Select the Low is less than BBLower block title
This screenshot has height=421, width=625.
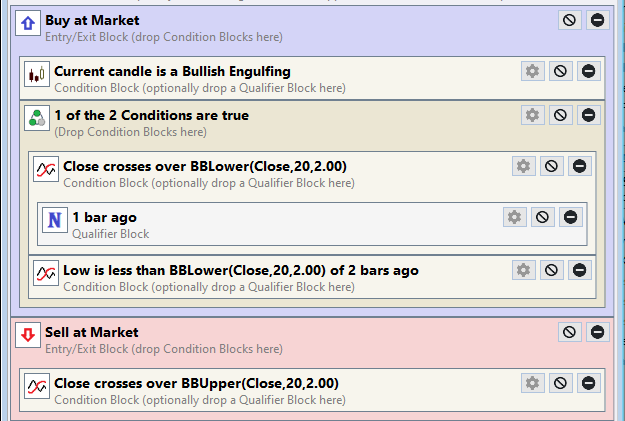[x=241, y=270]
